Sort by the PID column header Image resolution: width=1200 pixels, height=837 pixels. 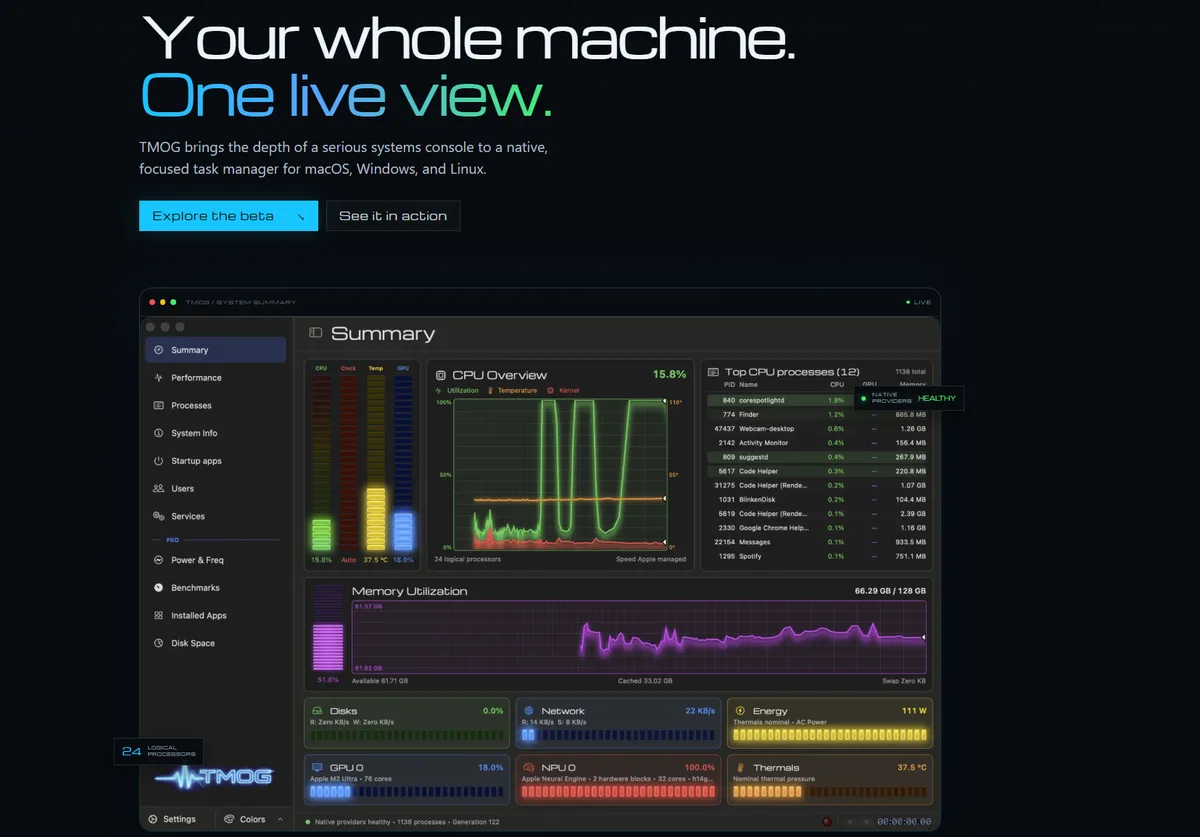pyautogui.click(x=728, y=384)
